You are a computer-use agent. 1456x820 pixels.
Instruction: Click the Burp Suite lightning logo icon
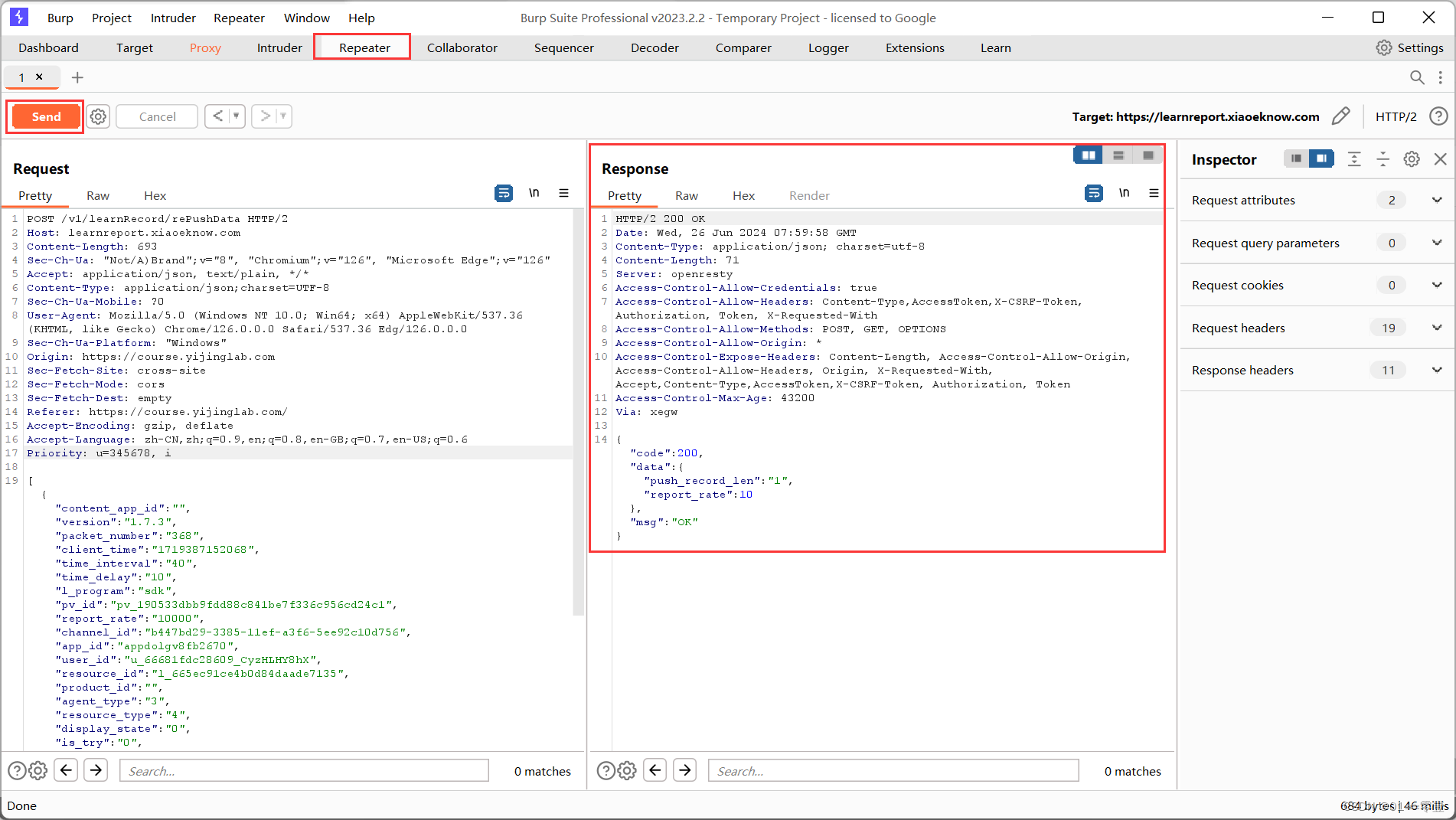(x=19, y=17)
